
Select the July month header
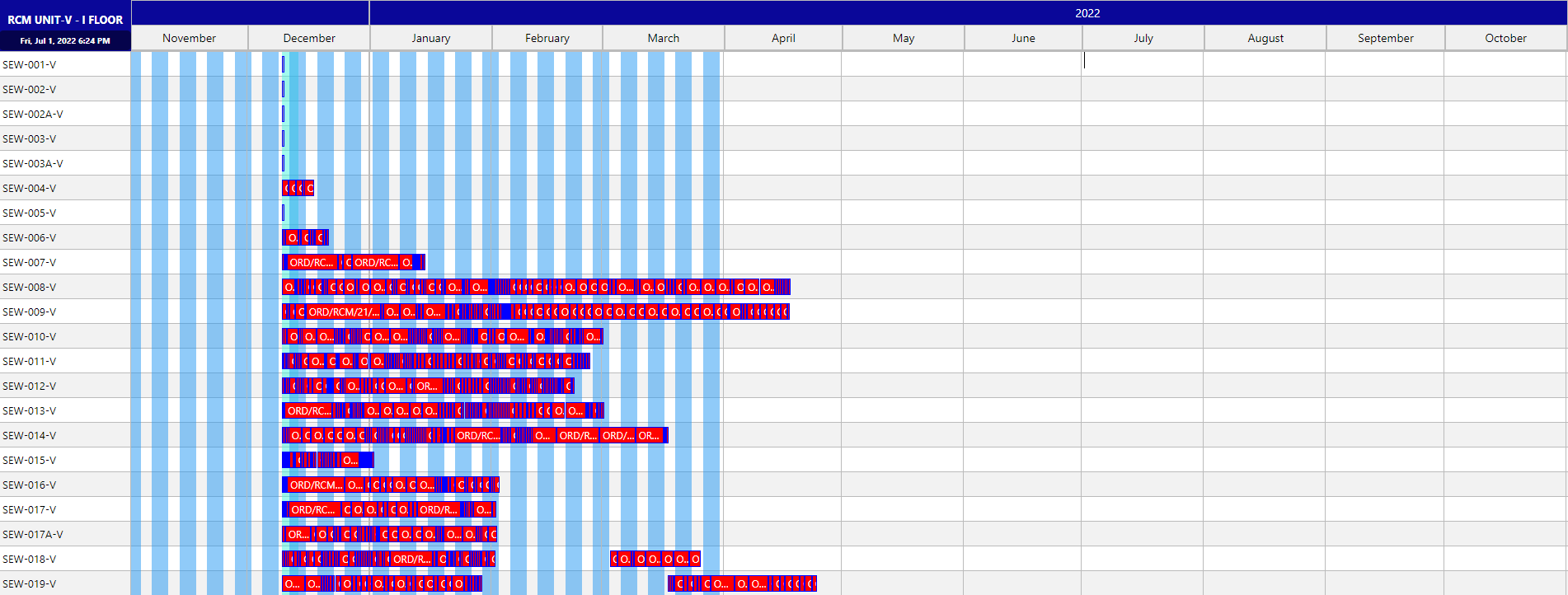point(1143,38)
